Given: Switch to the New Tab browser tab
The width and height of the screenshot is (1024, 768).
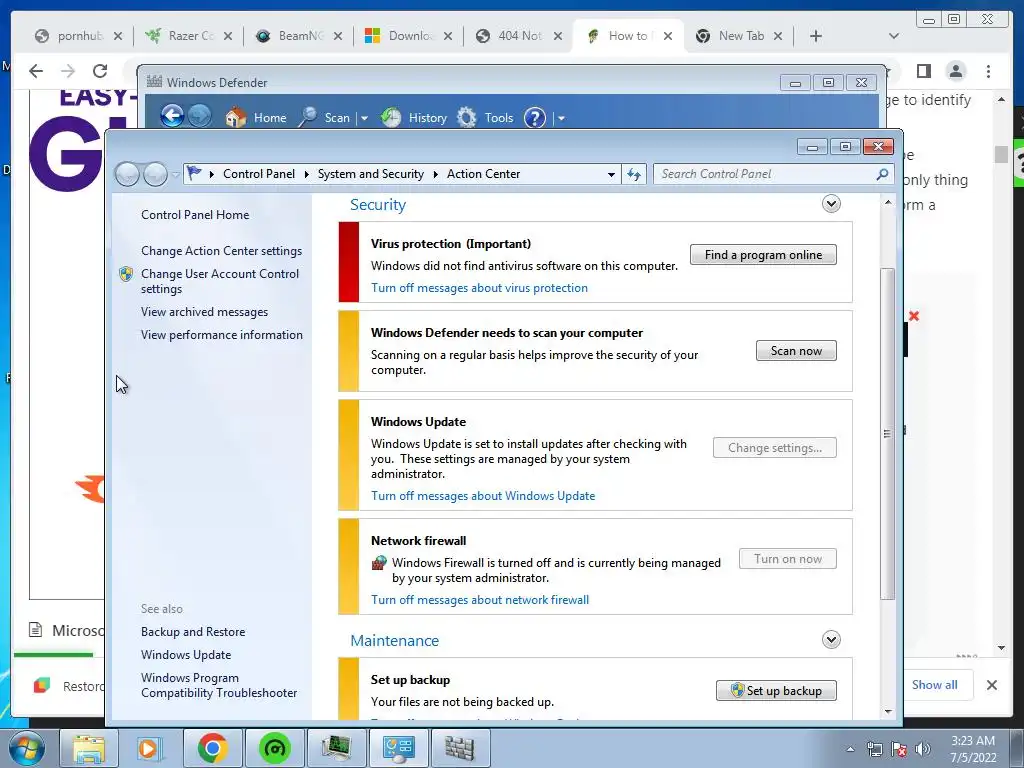Looking at the screenshot, I should [x=739, y=36].
